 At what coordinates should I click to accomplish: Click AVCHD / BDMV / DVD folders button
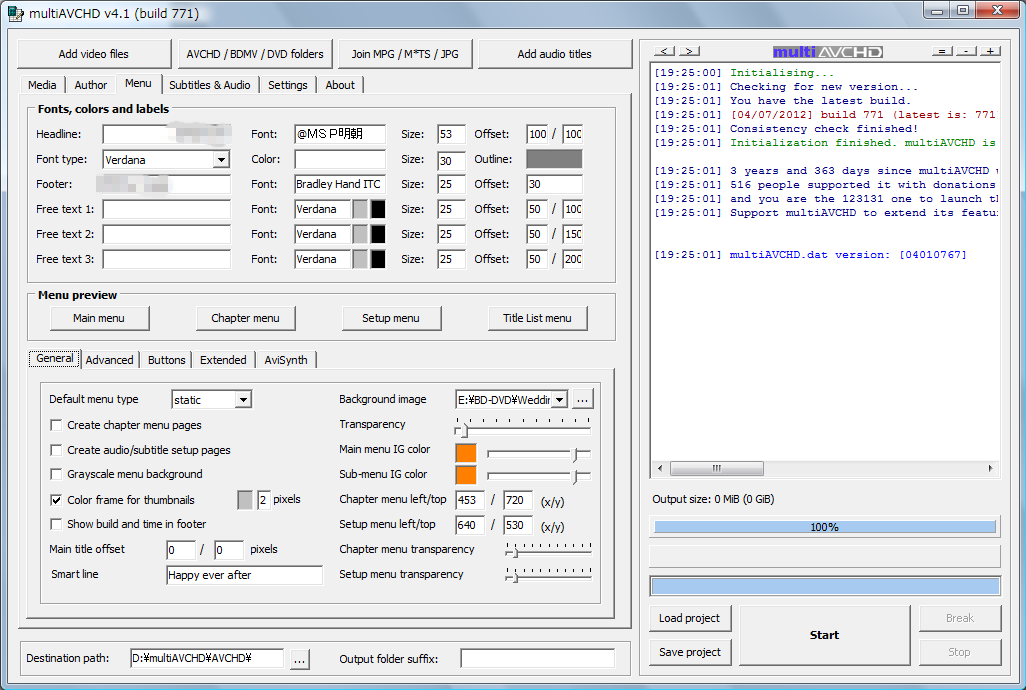point(255,54)
